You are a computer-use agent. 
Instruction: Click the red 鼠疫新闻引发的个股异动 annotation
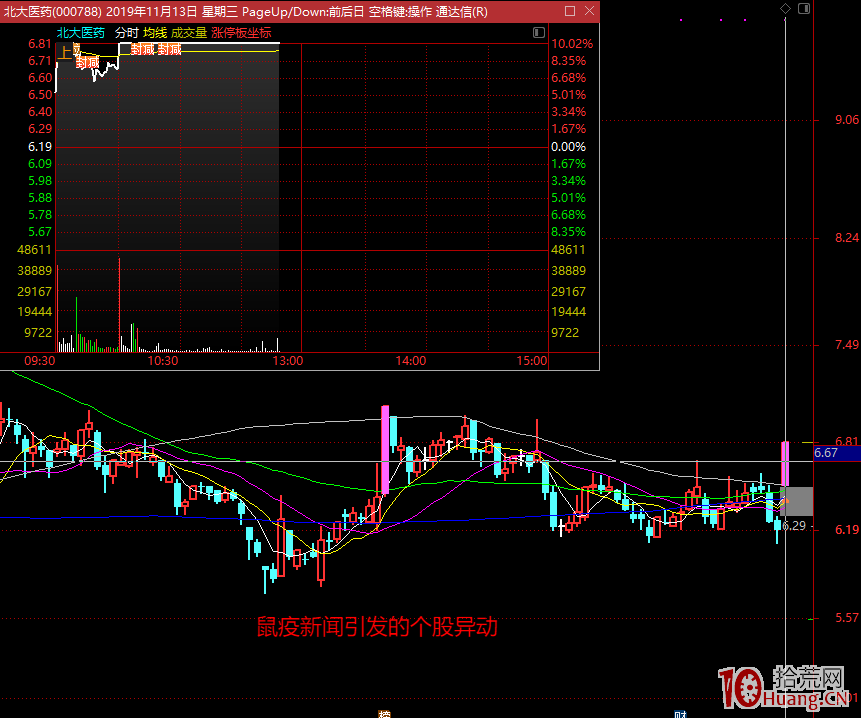[x=377, y=627]
